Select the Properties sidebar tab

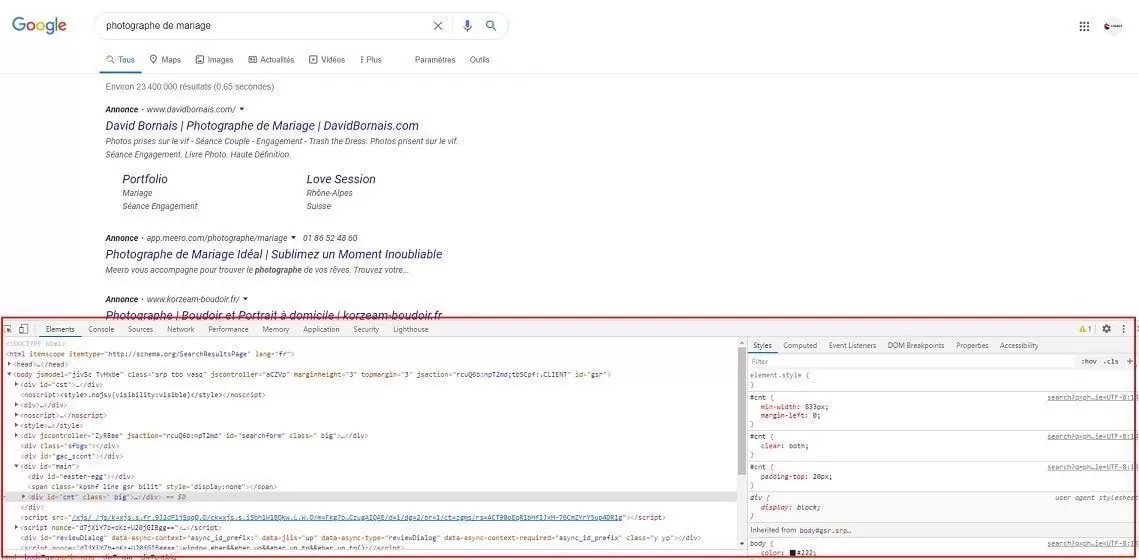pyautogui.click(x=972, y=346)
